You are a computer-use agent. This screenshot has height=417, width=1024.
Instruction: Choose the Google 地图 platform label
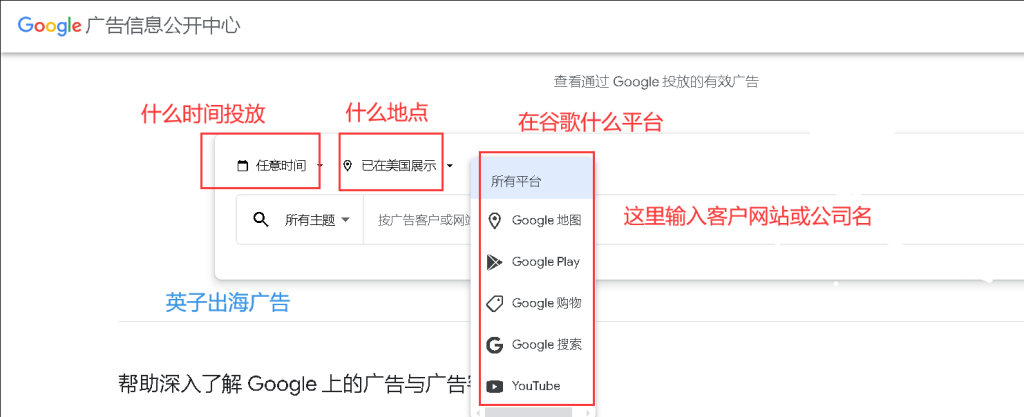click(x=546, y=220)
